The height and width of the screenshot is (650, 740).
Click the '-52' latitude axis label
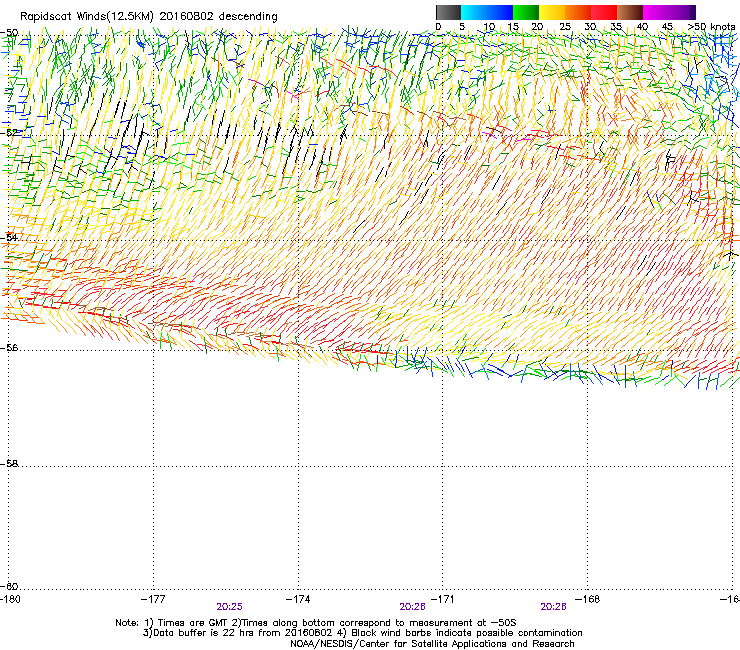click(10, 133)
